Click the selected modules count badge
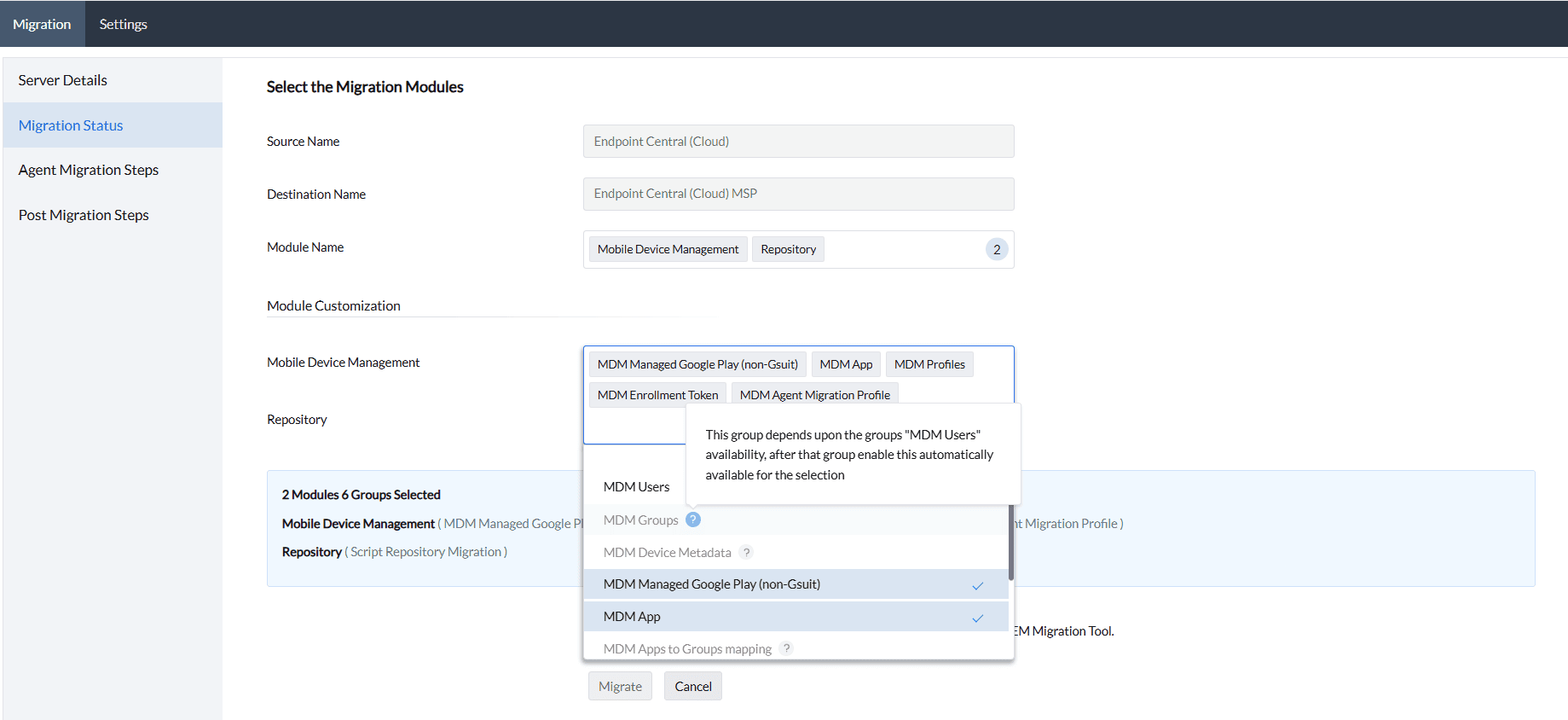This screenshot has height=720, width=1568. [x=996, y=249]
